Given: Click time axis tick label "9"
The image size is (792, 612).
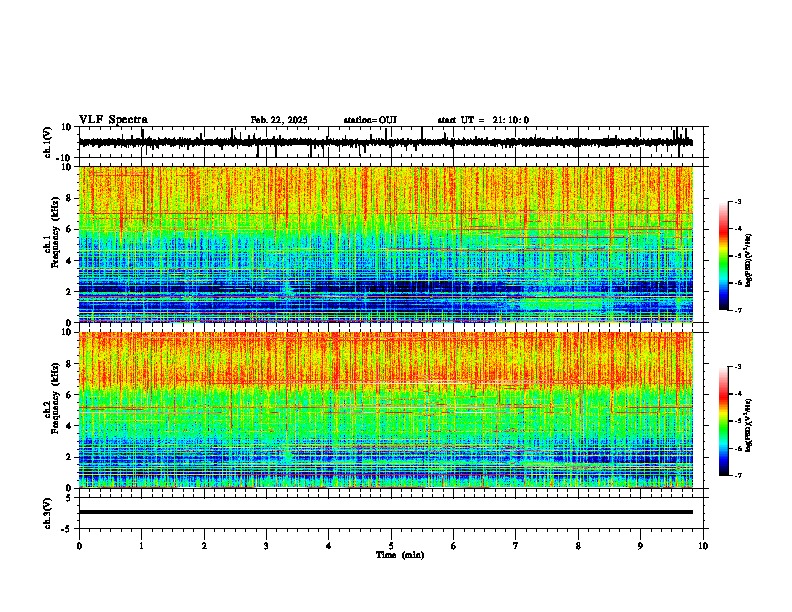Looking at the screenshot, I should pos(640,546).
